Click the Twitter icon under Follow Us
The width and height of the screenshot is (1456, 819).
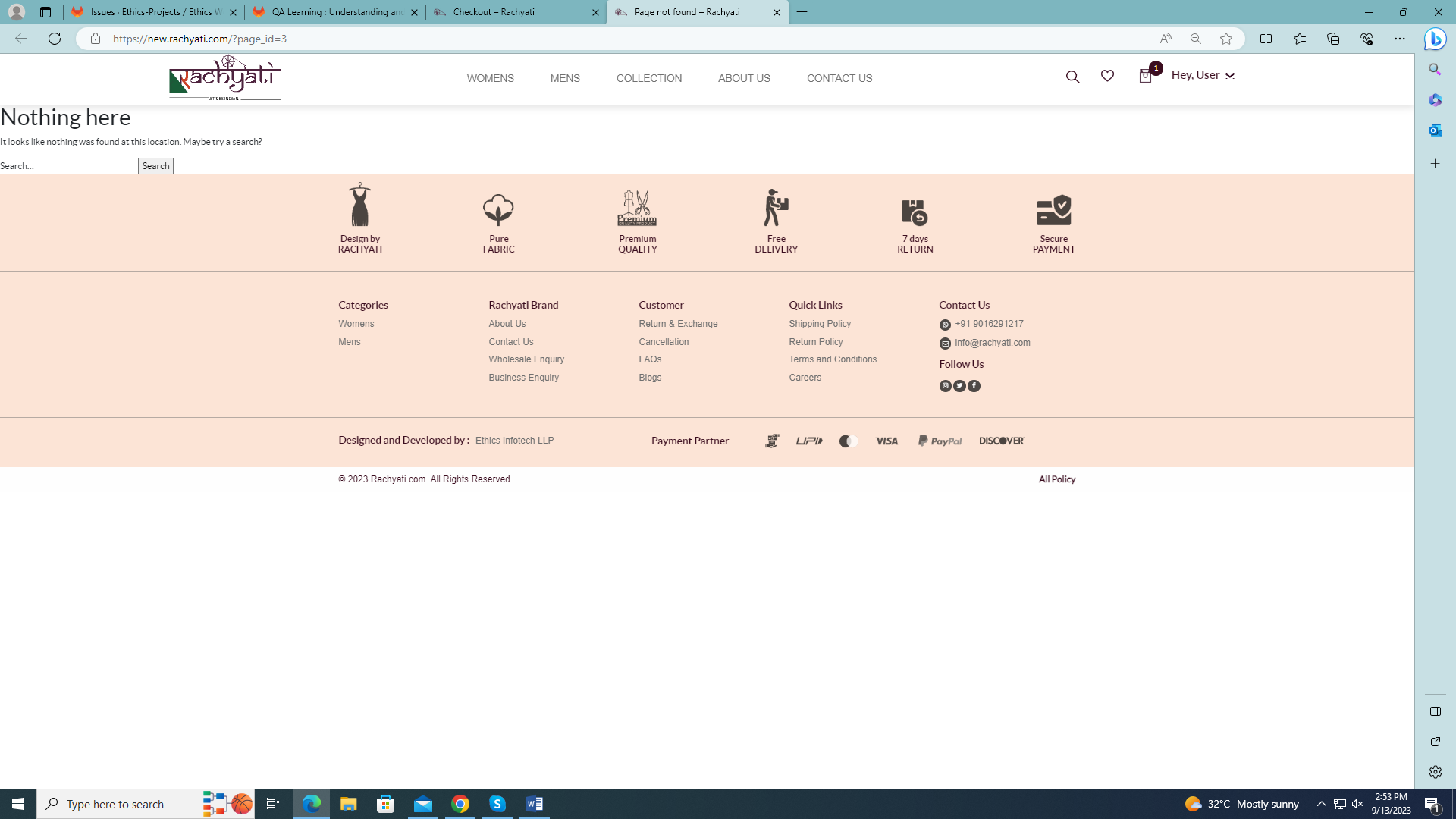[x=959, y=386]
